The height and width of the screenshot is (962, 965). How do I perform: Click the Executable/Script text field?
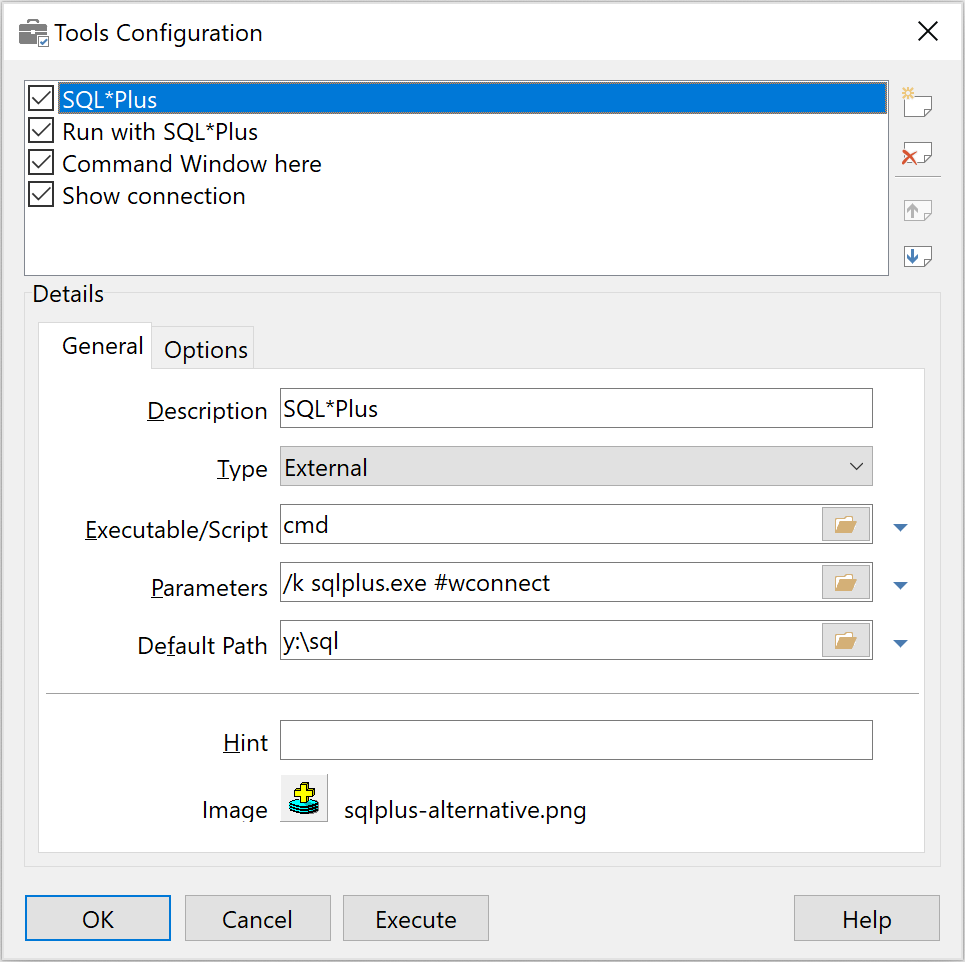pyautogui.click(x=551, y=524)
